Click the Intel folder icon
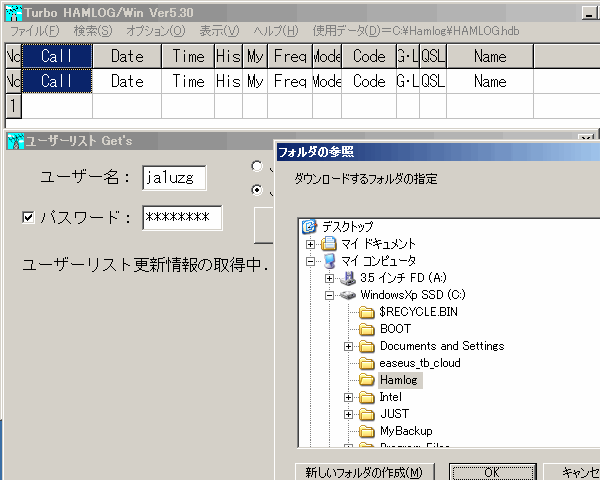This screenshot has width=600, height=480. click(367, 397)
